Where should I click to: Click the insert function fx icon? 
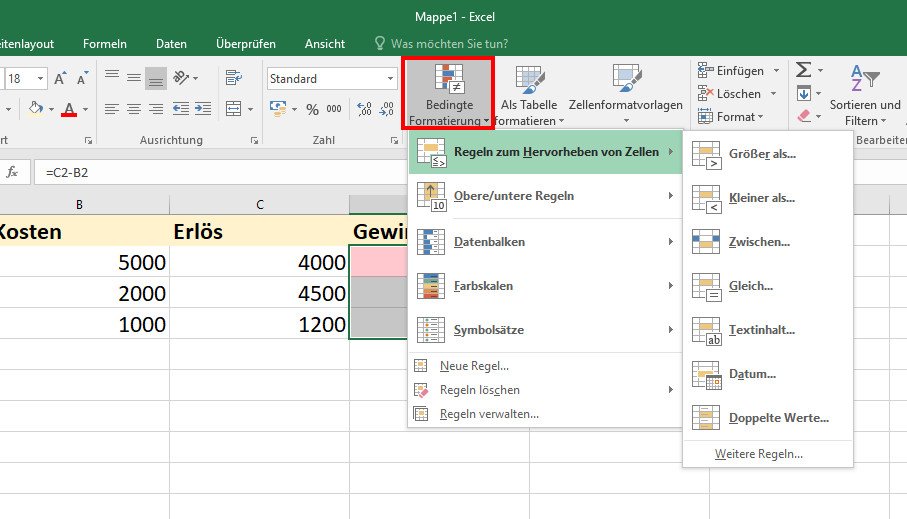pyautogui.click(x=12, y=172)
